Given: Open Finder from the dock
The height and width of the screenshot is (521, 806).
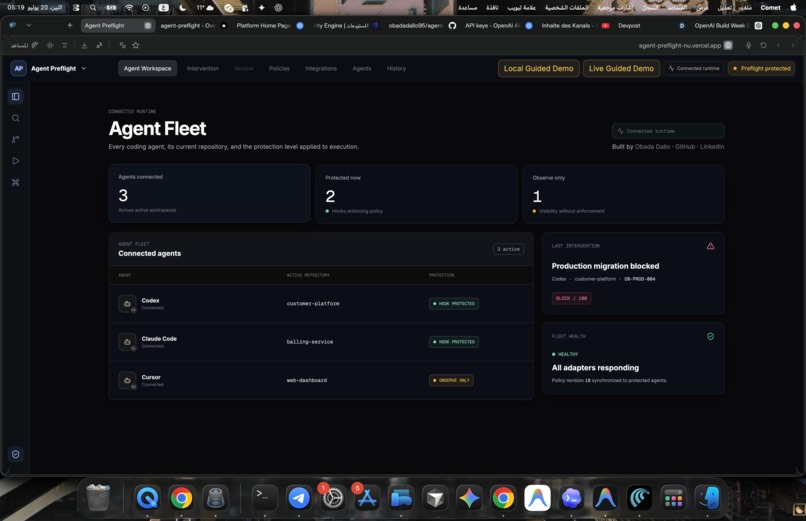Looking at the screenshot, I should click(707, 498).
